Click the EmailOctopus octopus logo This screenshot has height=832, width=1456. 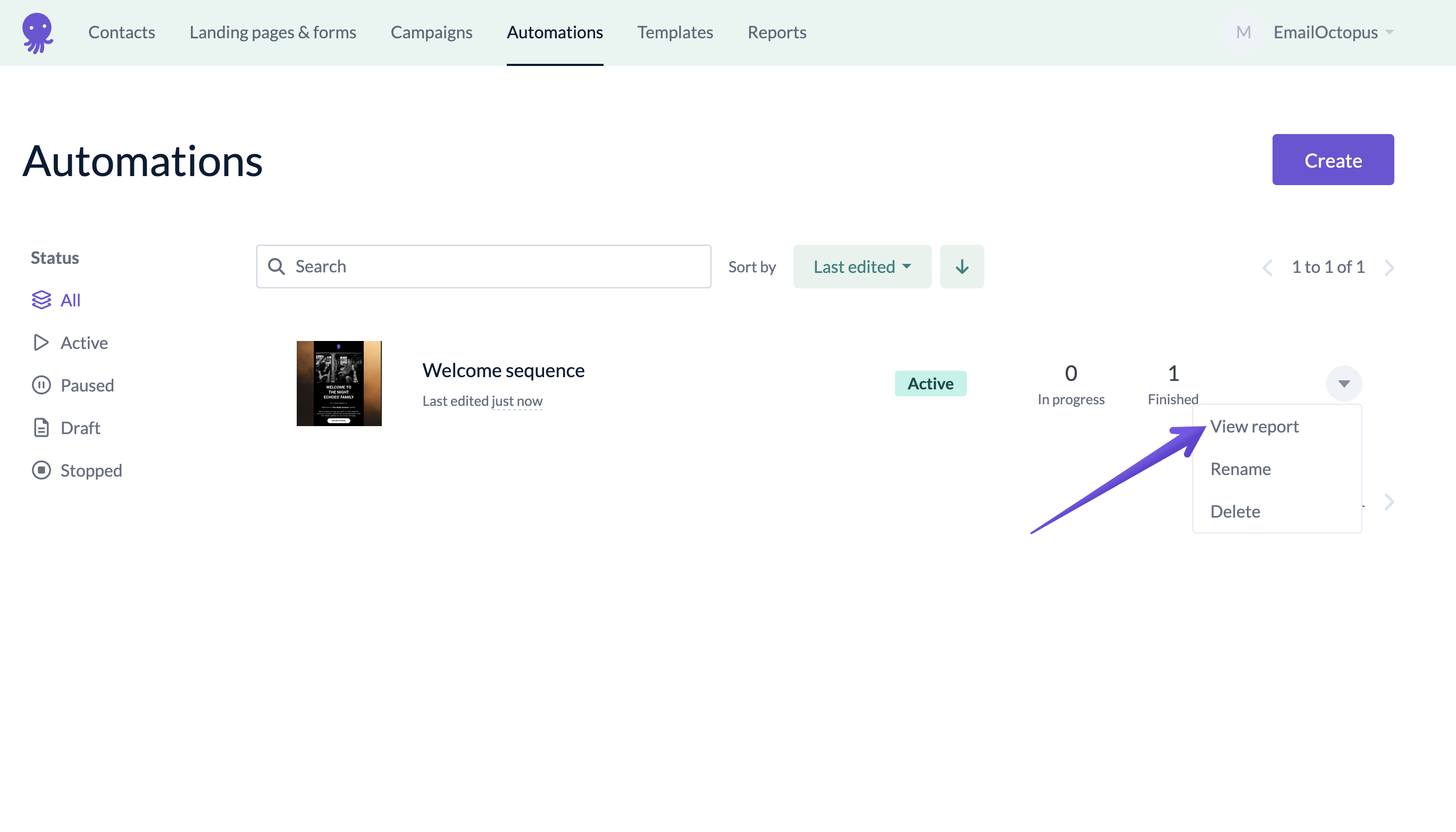[x=38, y=32]
